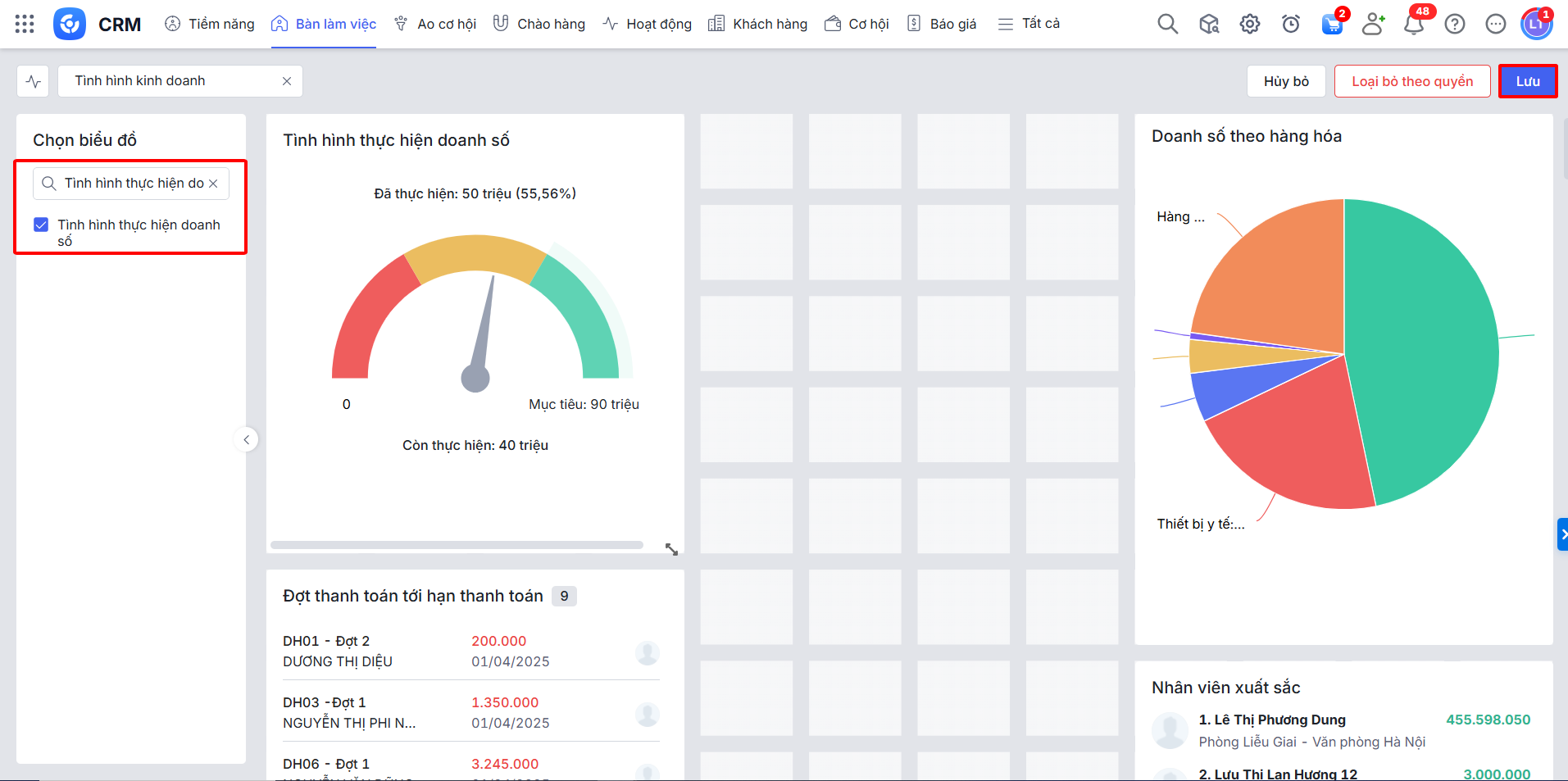Click the resize handle on doanh số chart
1568x781 pixels.
click(671, 549)
